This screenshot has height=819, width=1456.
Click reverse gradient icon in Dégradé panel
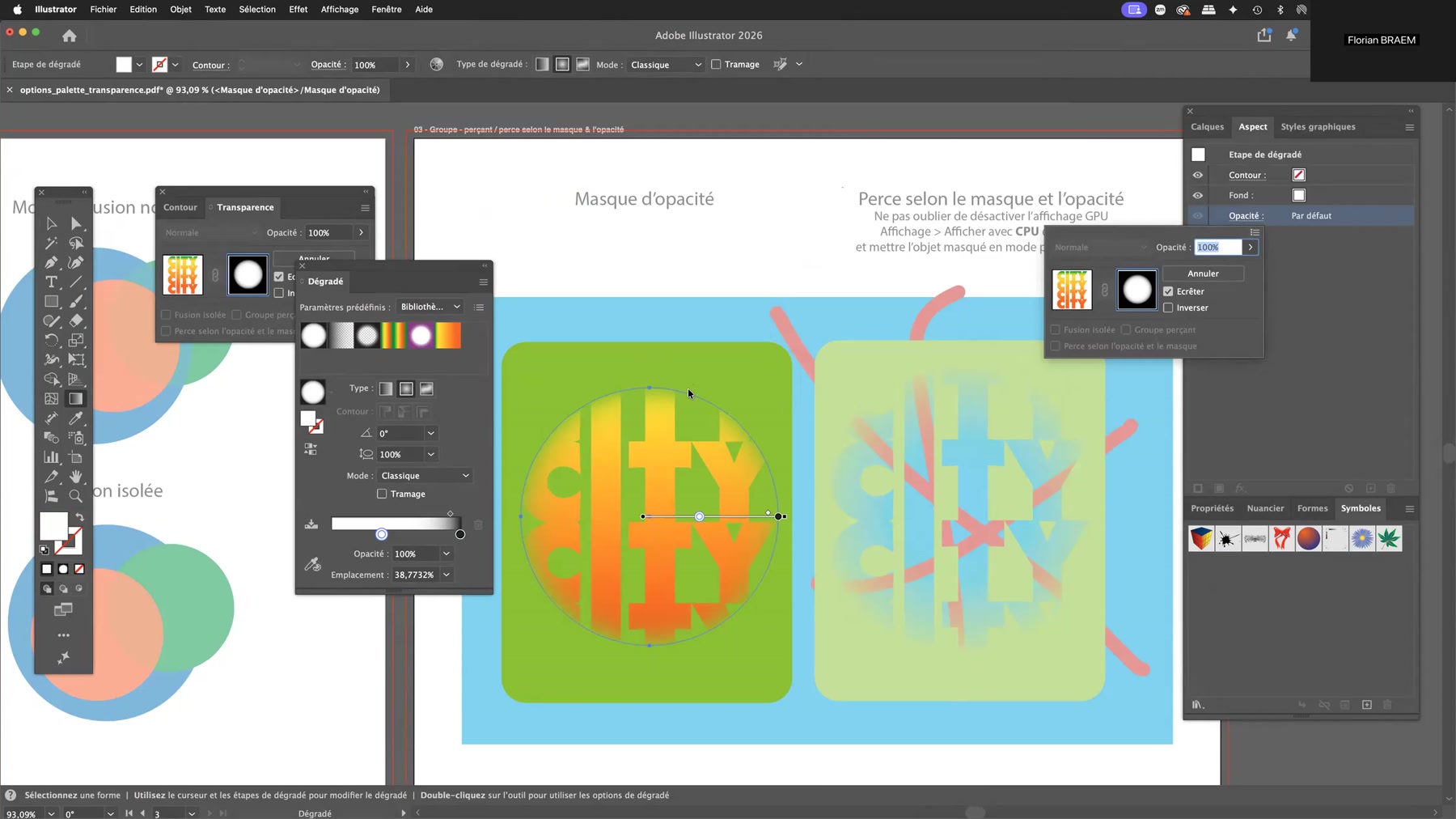click(311, 449)
